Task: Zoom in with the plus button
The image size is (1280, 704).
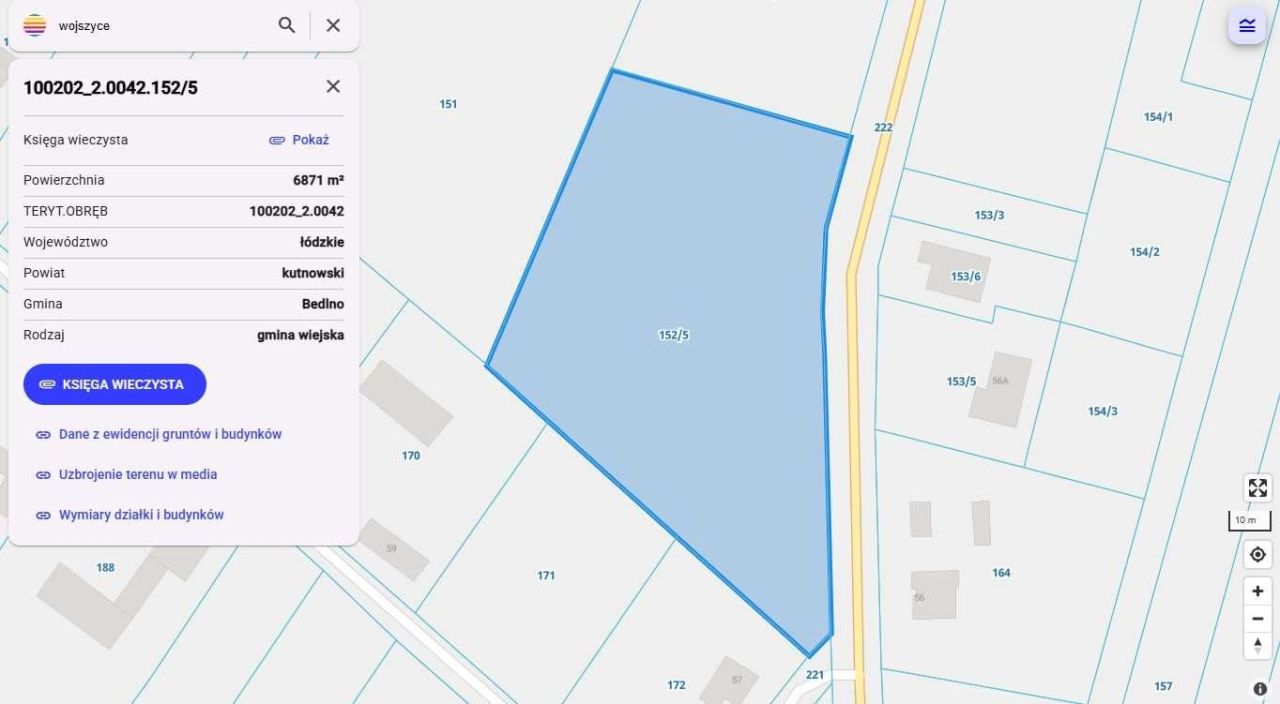Action: [x=1258, y=591]
